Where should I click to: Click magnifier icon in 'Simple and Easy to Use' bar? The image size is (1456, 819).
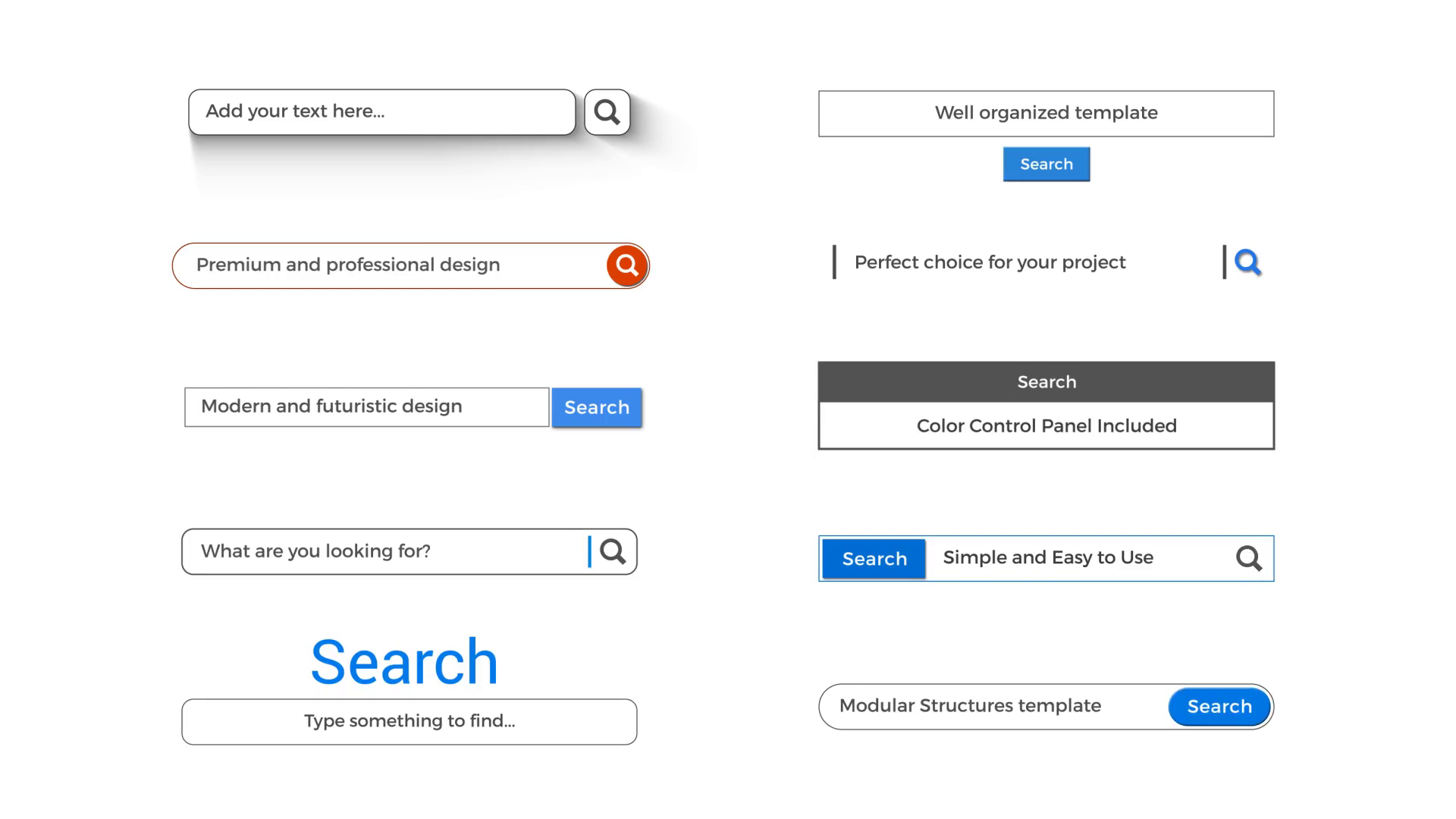1249,559
